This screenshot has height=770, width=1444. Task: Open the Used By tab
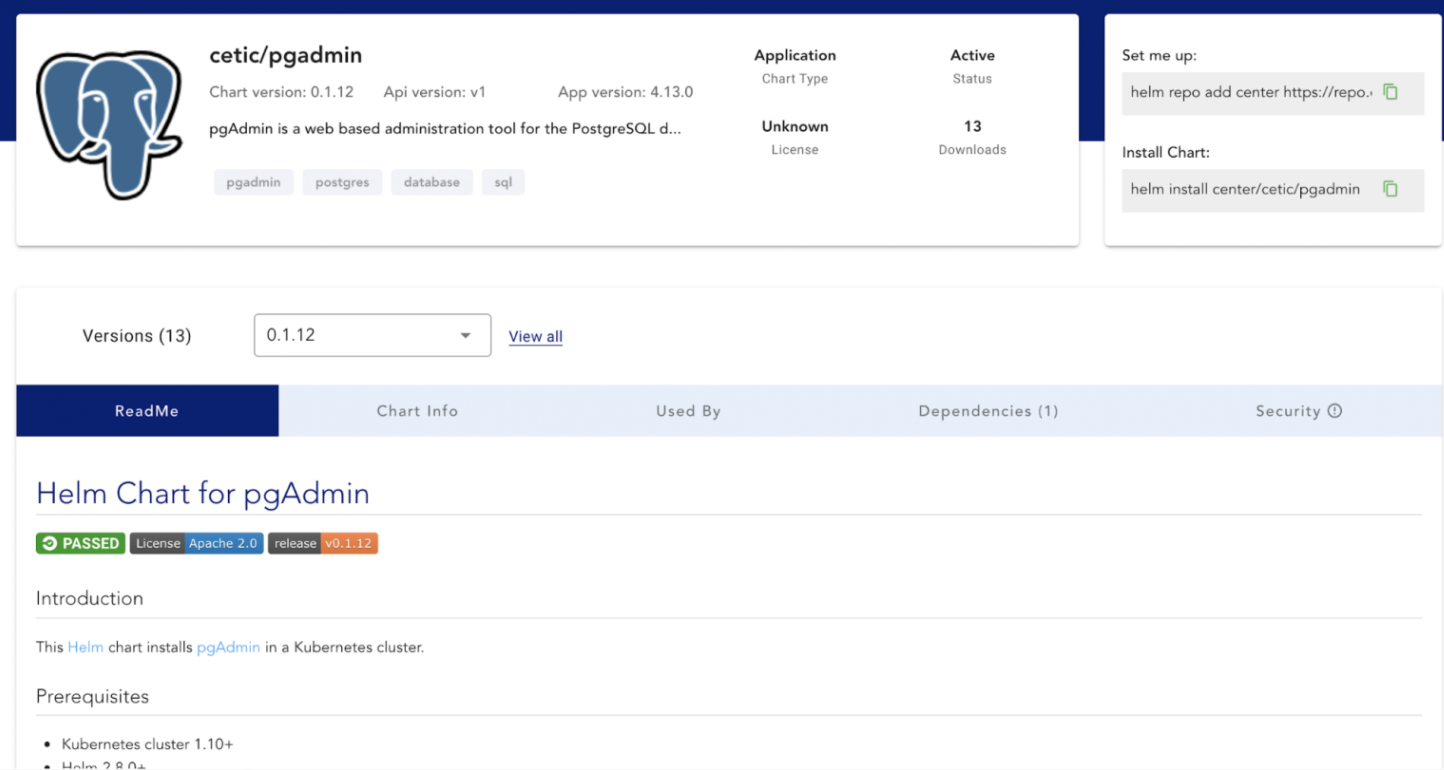click(688, 411)
